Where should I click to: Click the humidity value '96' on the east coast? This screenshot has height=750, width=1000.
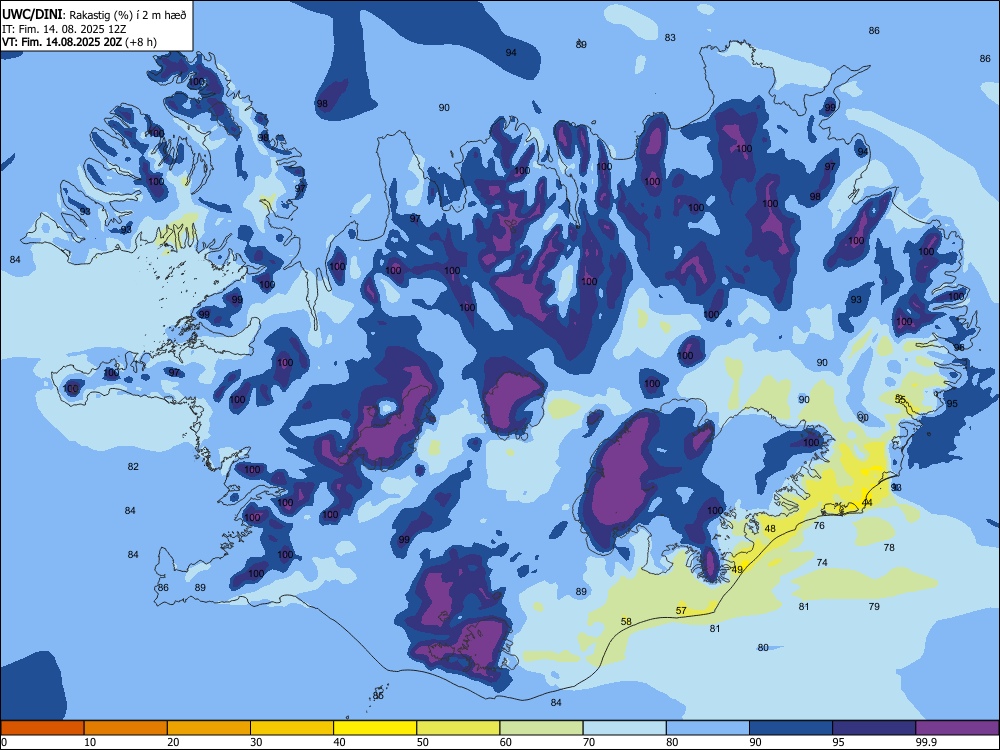[x=959, y=348]
